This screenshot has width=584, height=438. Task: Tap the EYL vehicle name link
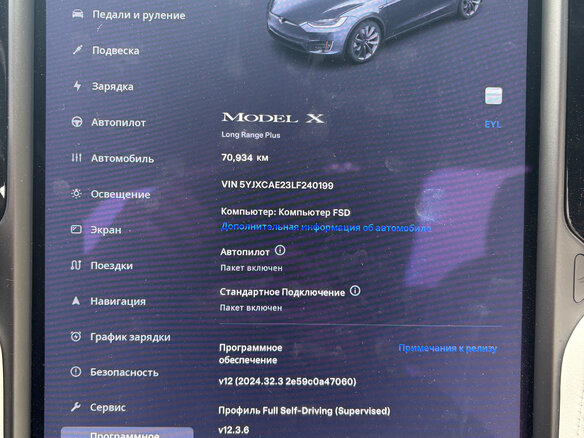493,124
